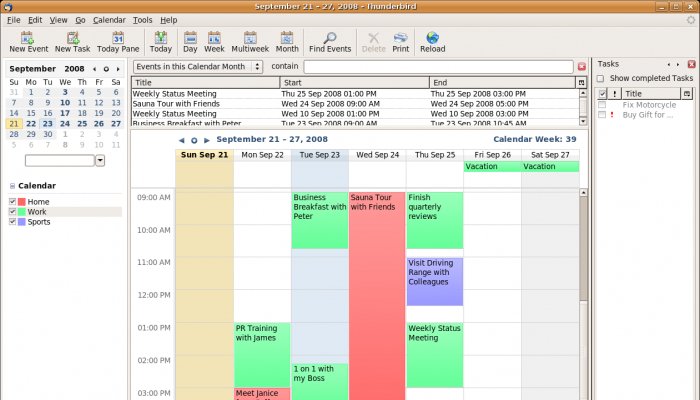
Task: Sort events by Title column
Action: pos(206,83)
